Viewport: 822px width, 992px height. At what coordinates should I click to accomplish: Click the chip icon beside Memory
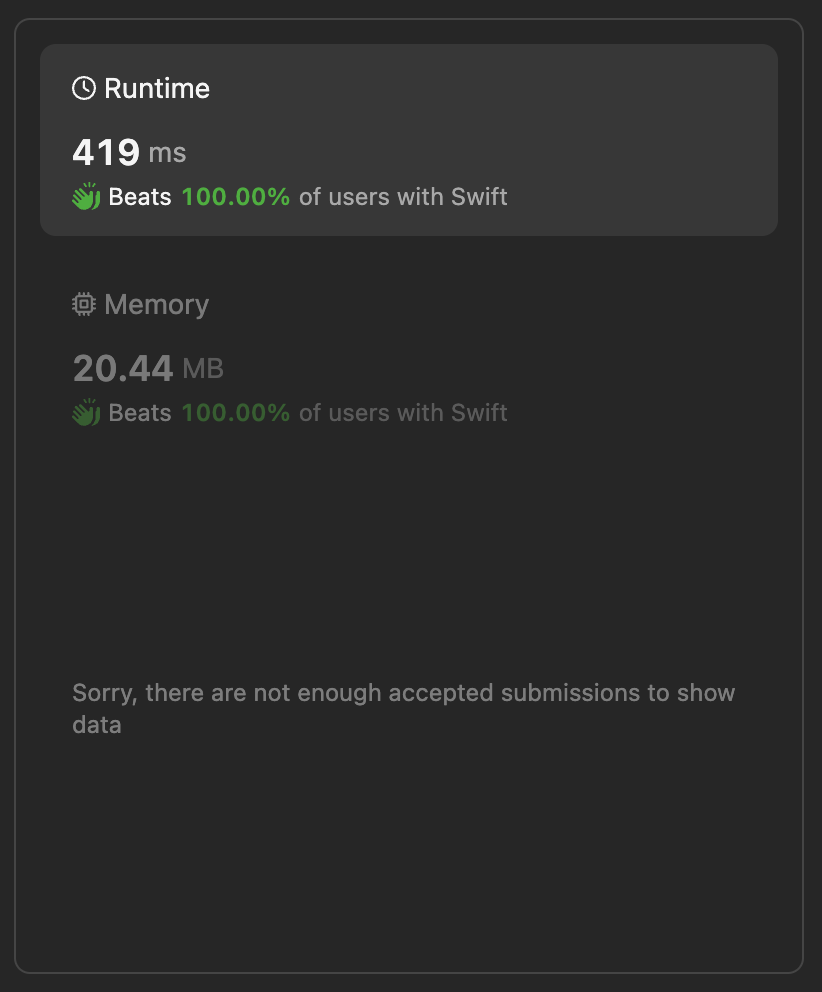84,304
